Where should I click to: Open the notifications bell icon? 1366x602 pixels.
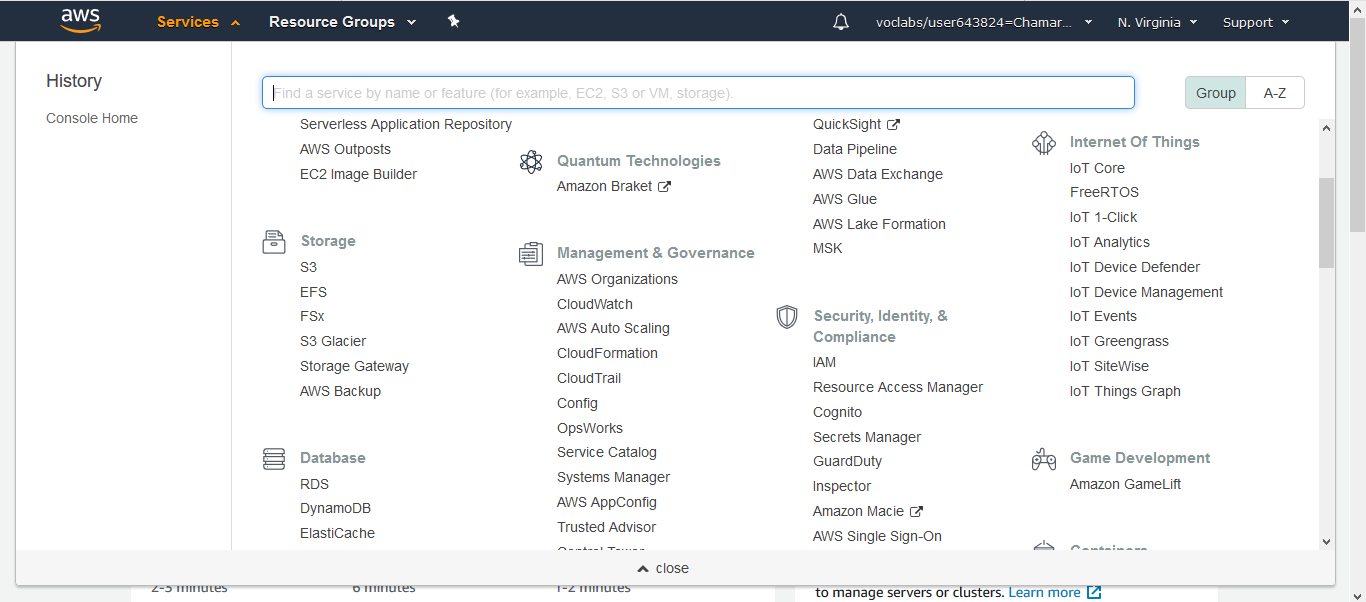[841, 22]
